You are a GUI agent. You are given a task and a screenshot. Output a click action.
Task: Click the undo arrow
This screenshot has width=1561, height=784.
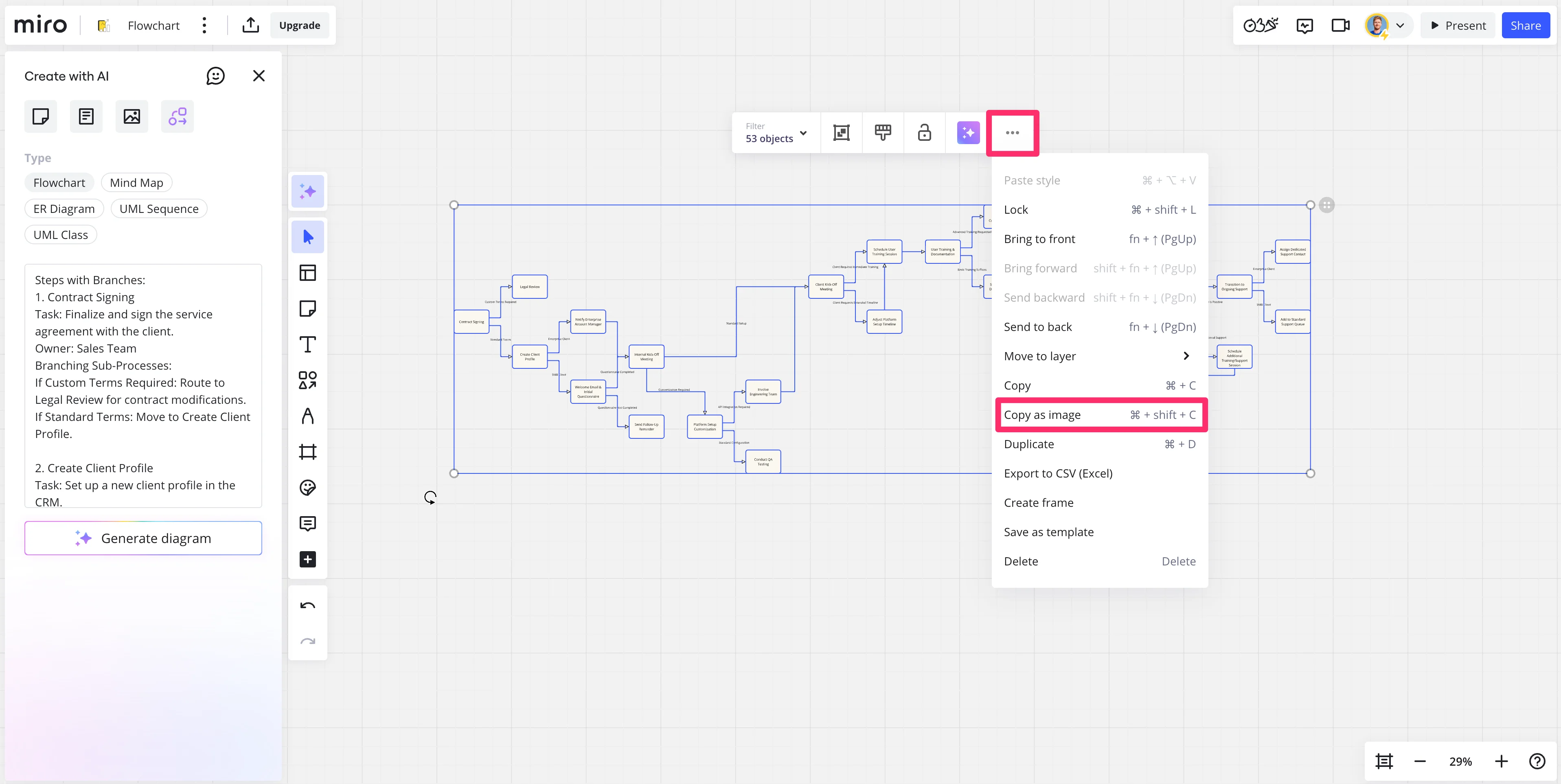[x=307, y=606]
